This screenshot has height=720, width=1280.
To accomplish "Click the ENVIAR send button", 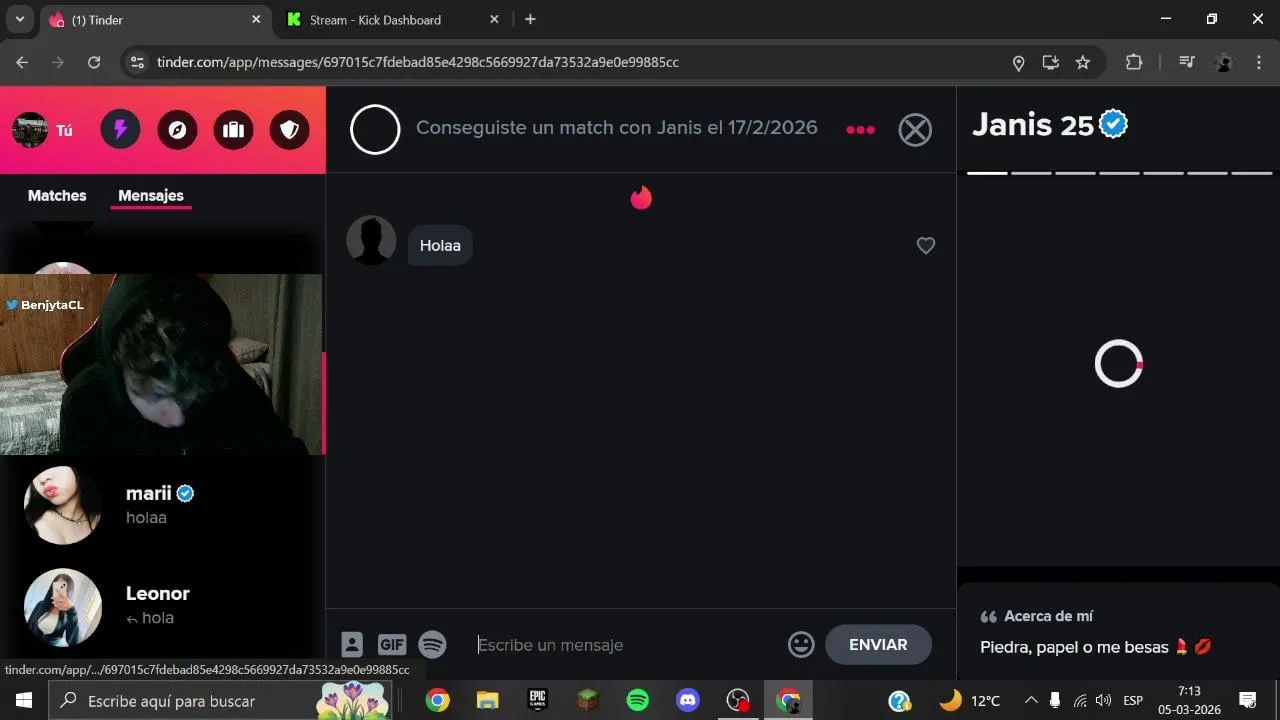I will coord(878,645).
